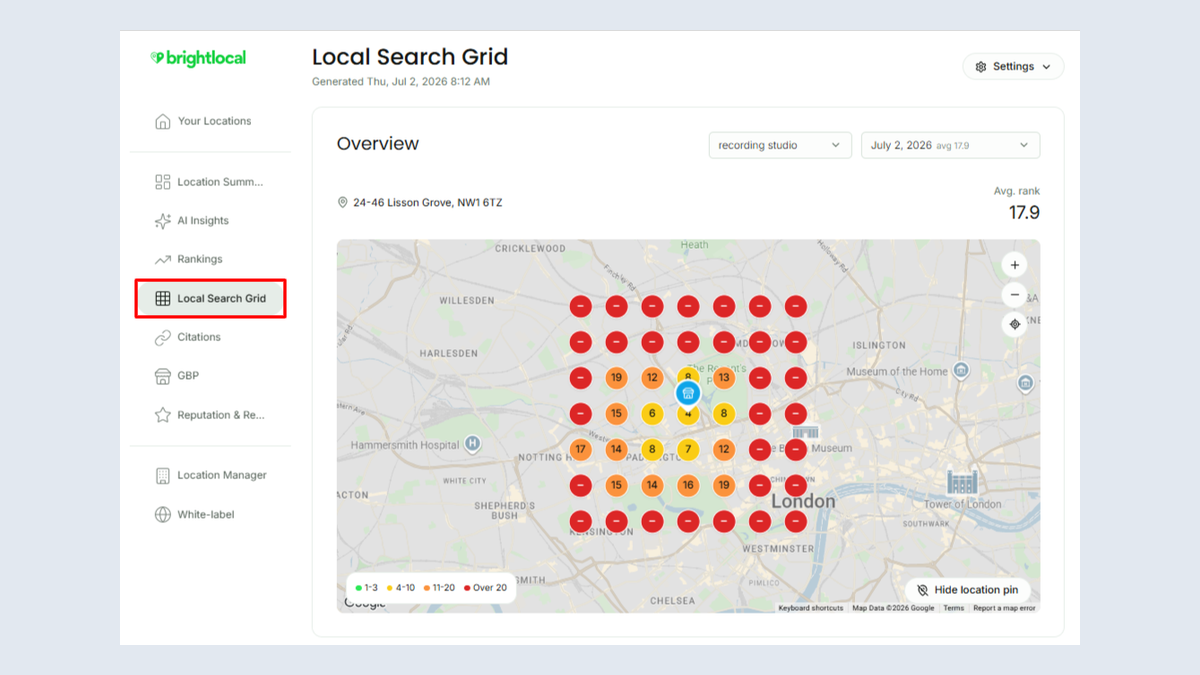
Task: Click the Hammersmith Hospital map marker
Action: pos(473,444)
